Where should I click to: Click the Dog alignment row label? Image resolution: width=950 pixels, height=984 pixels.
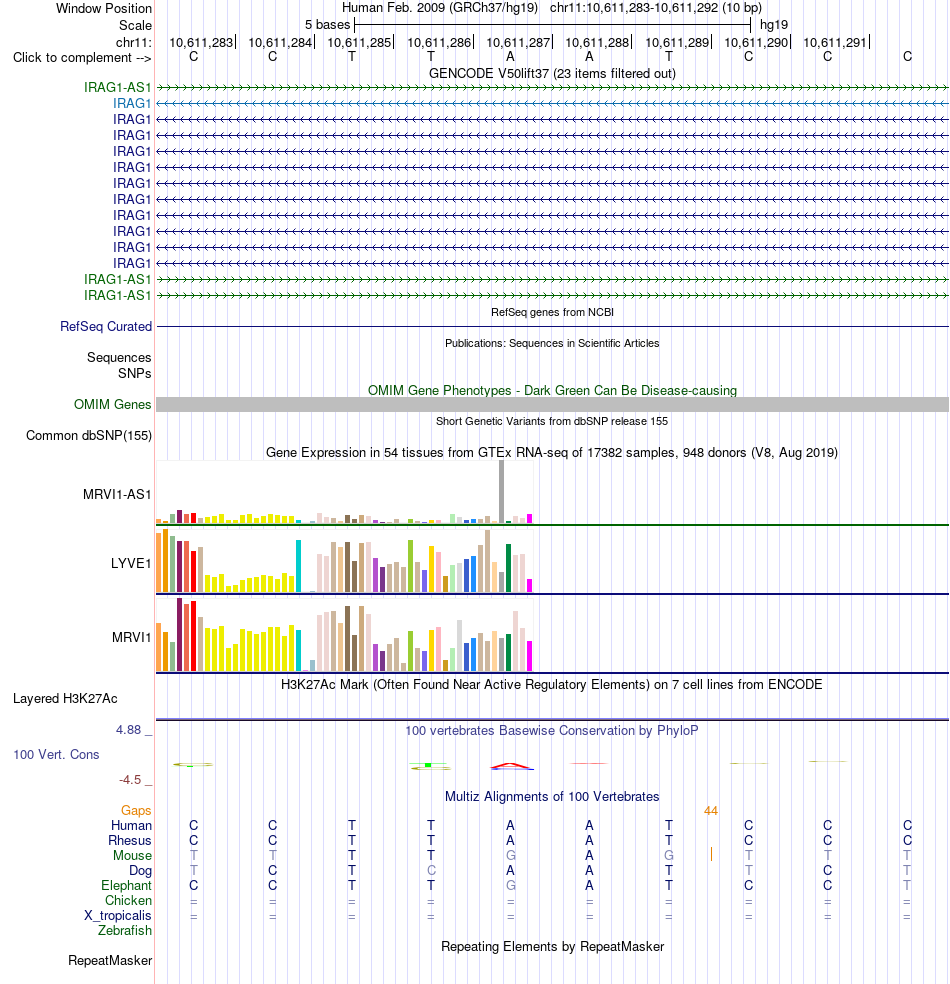[141, 871]
